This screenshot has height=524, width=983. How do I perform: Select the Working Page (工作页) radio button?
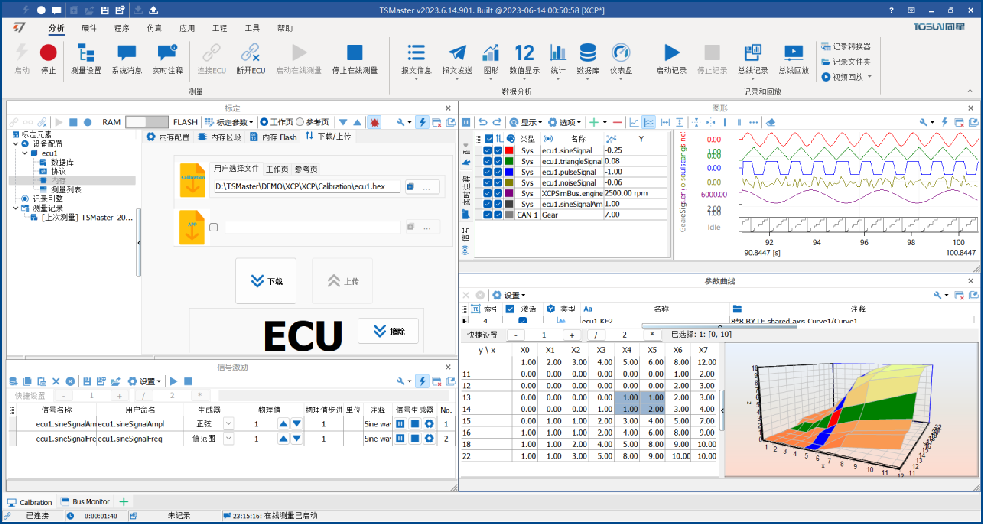264,122
